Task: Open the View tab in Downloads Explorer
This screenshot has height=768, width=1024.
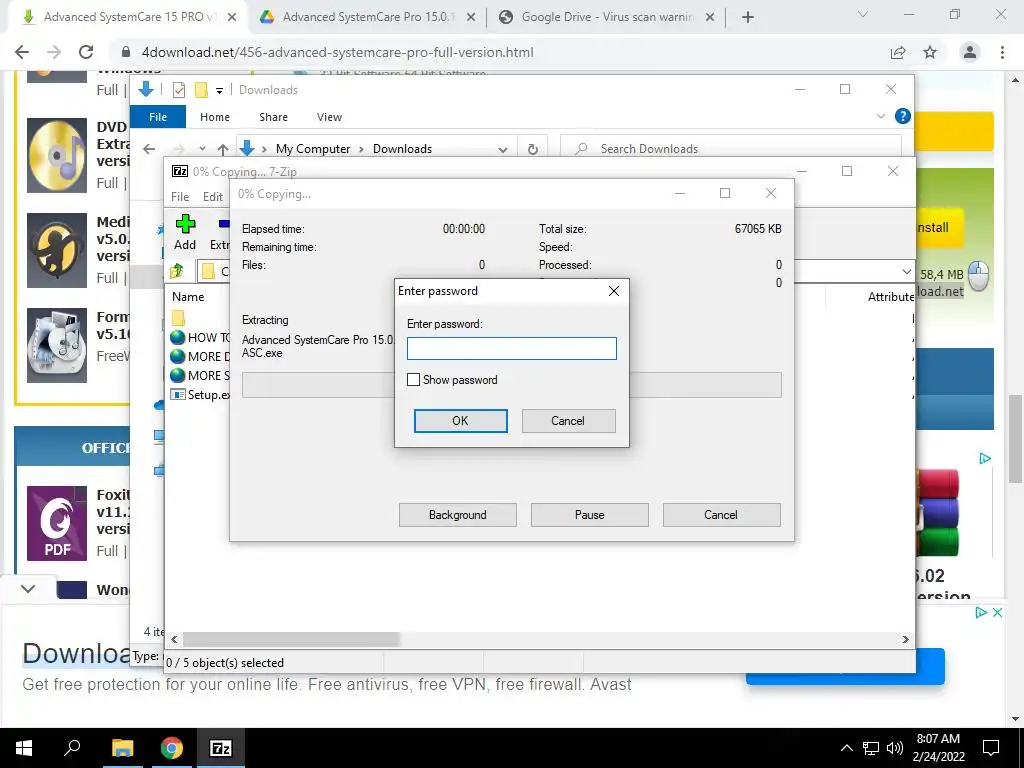Action: pyautogui.click(x=329, y=117)
